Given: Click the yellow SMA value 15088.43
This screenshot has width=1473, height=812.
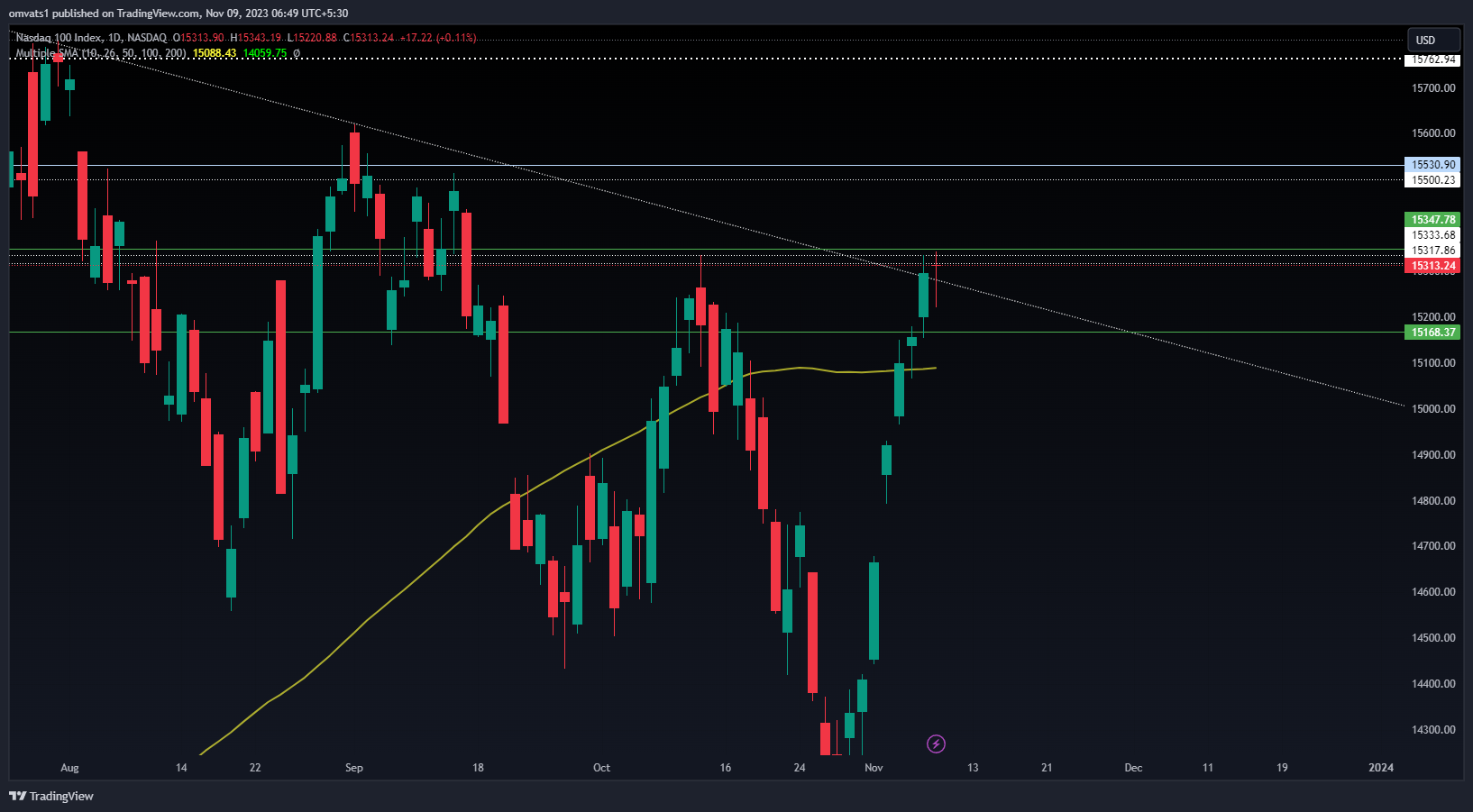Looking at the screenshot, I should point(215,53).
